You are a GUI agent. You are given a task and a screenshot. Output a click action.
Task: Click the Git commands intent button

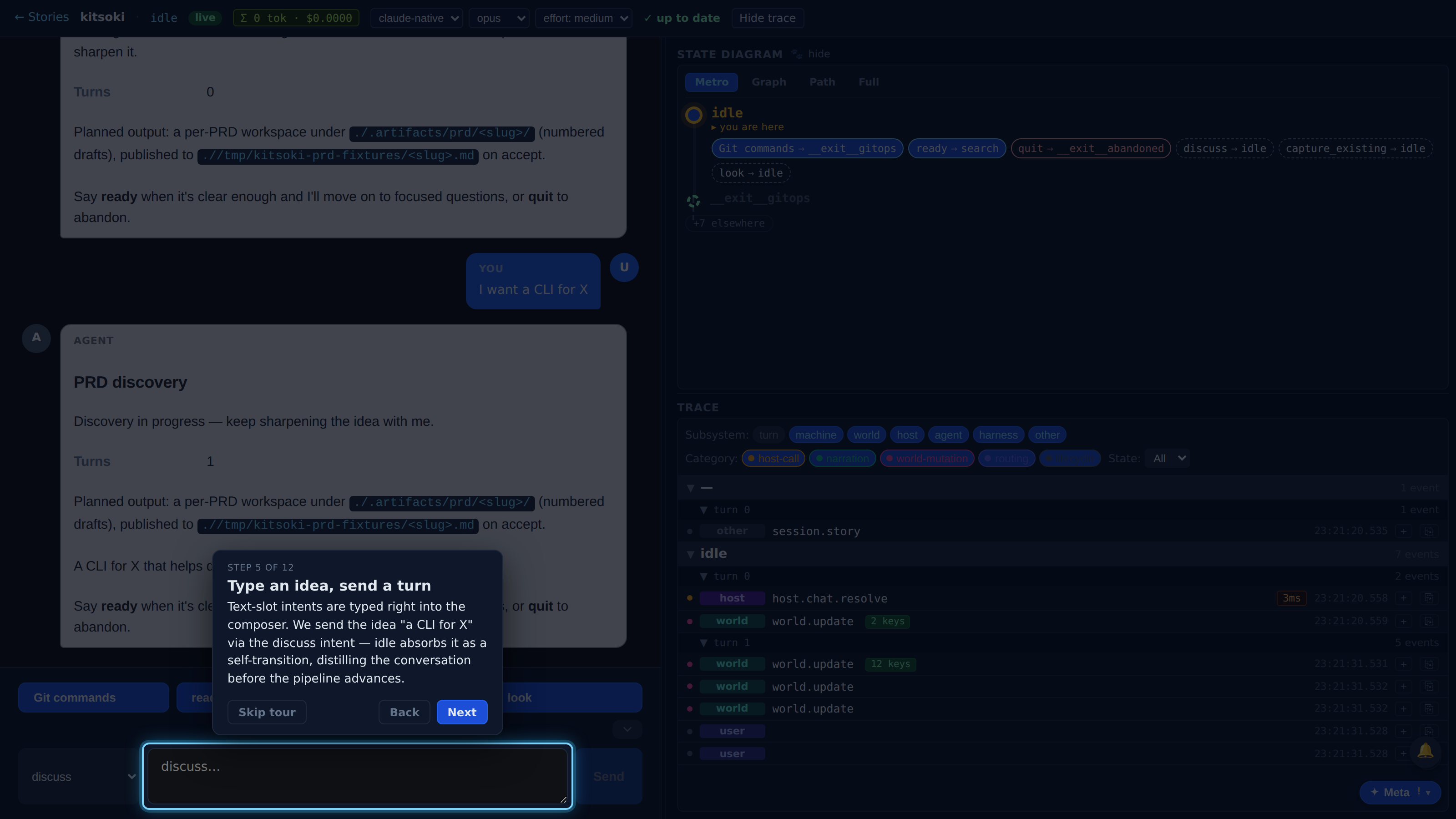[x=93, y=698]
